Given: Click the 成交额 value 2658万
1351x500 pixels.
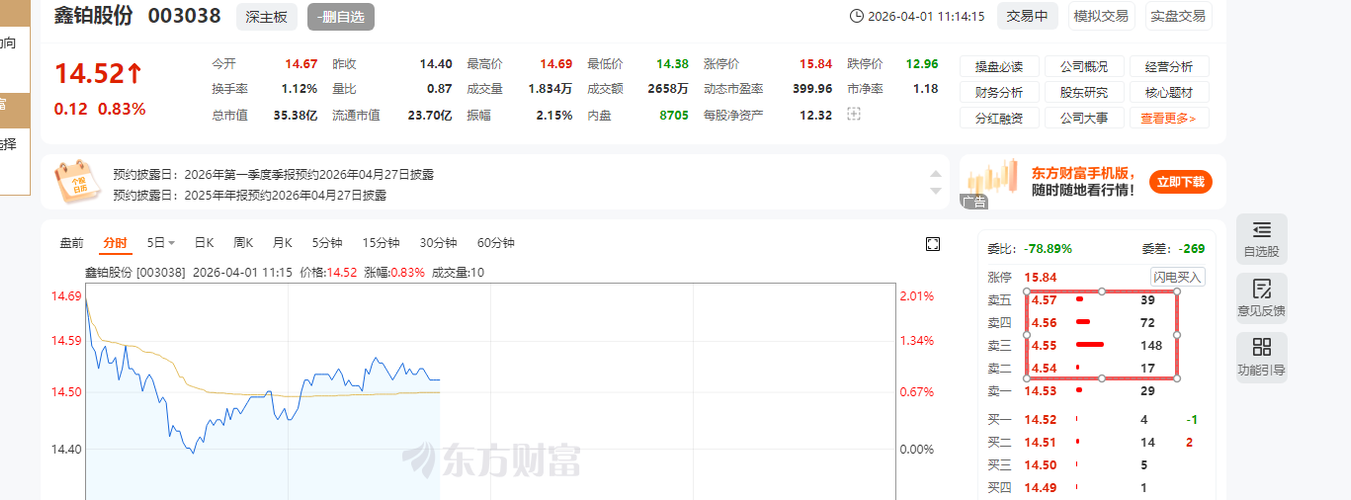Looking at the screenshot, I should point(667,89).
